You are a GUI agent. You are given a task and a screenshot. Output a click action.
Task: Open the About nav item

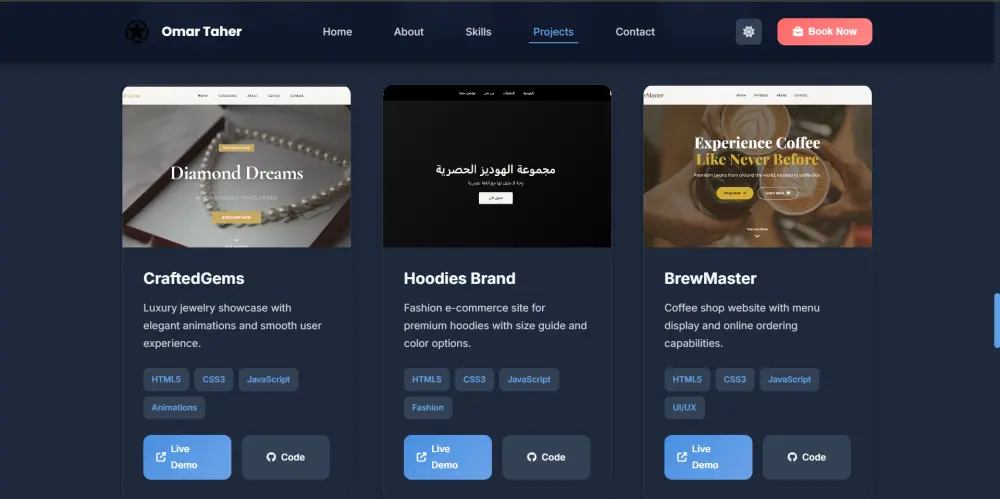click(x=409, y=32)
